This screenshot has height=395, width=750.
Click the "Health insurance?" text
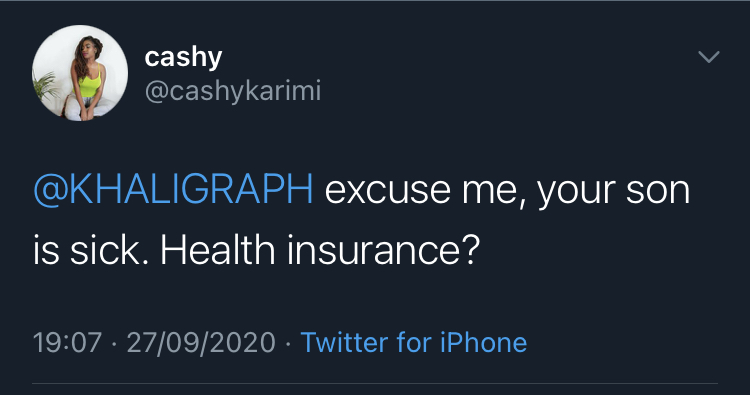point(320,250)
